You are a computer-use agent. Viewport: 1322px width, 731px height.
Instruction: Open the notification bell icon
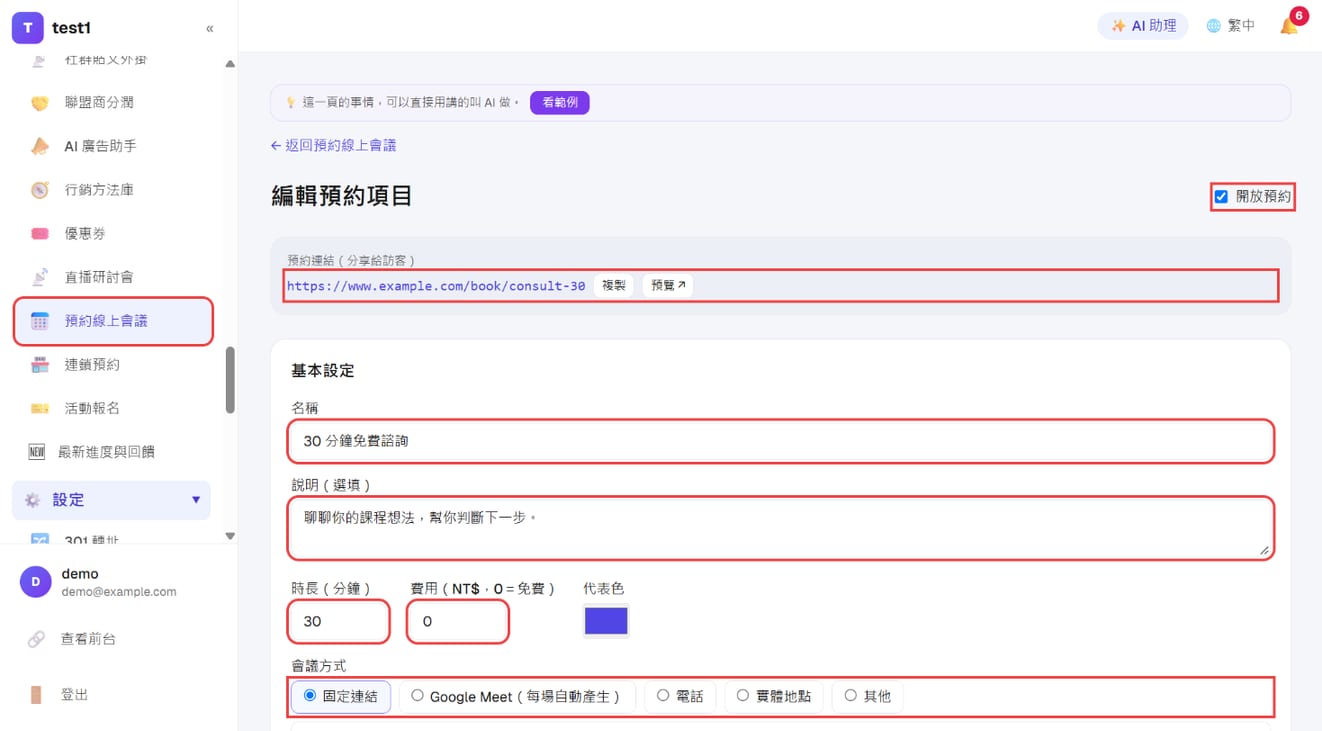click(x=1289, y=26)
